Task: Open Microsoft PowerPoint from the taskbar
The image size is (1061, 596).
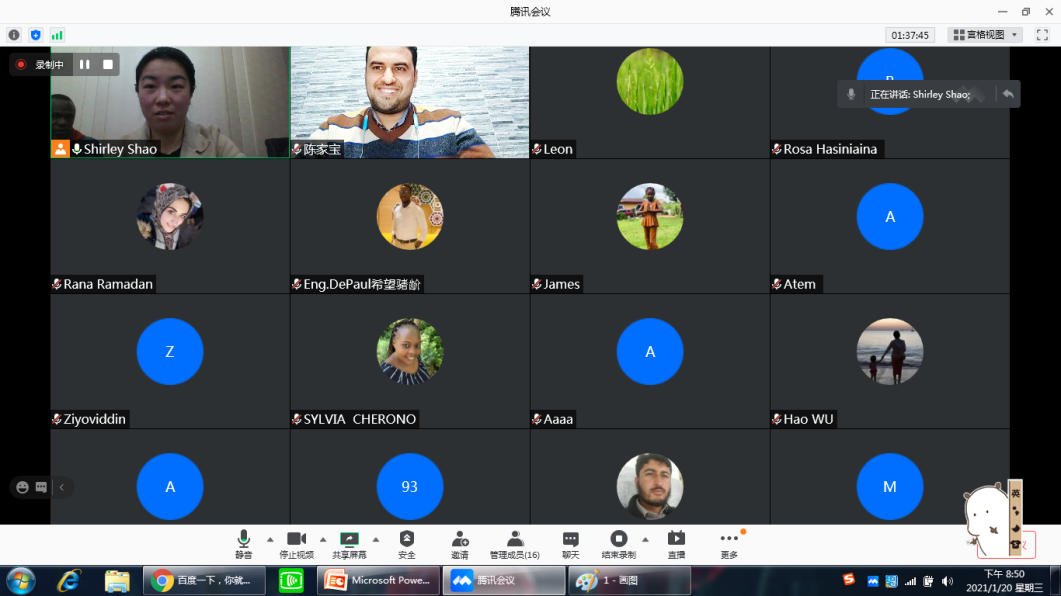Action: coord(380,580)
